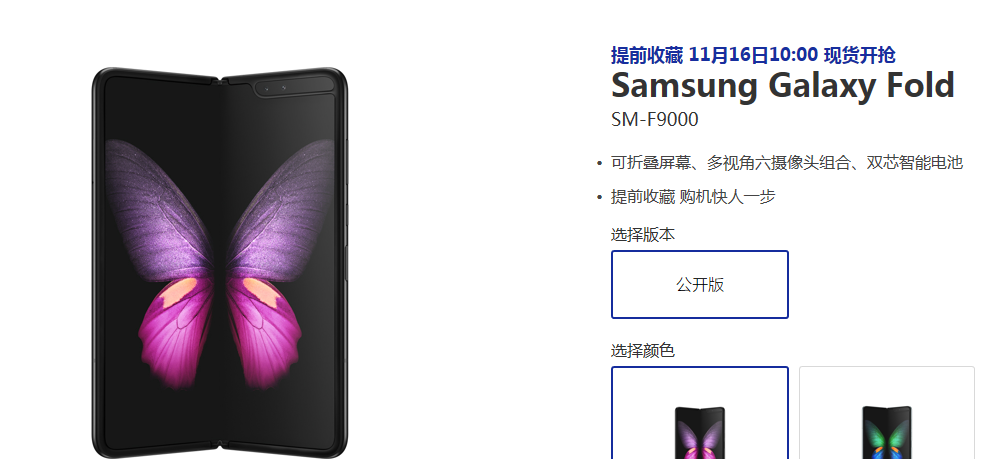Click the 提前收藏 购机快人一步 bullet
The height and width of the screenshot is (462, 995).
(x=693, y=197)
